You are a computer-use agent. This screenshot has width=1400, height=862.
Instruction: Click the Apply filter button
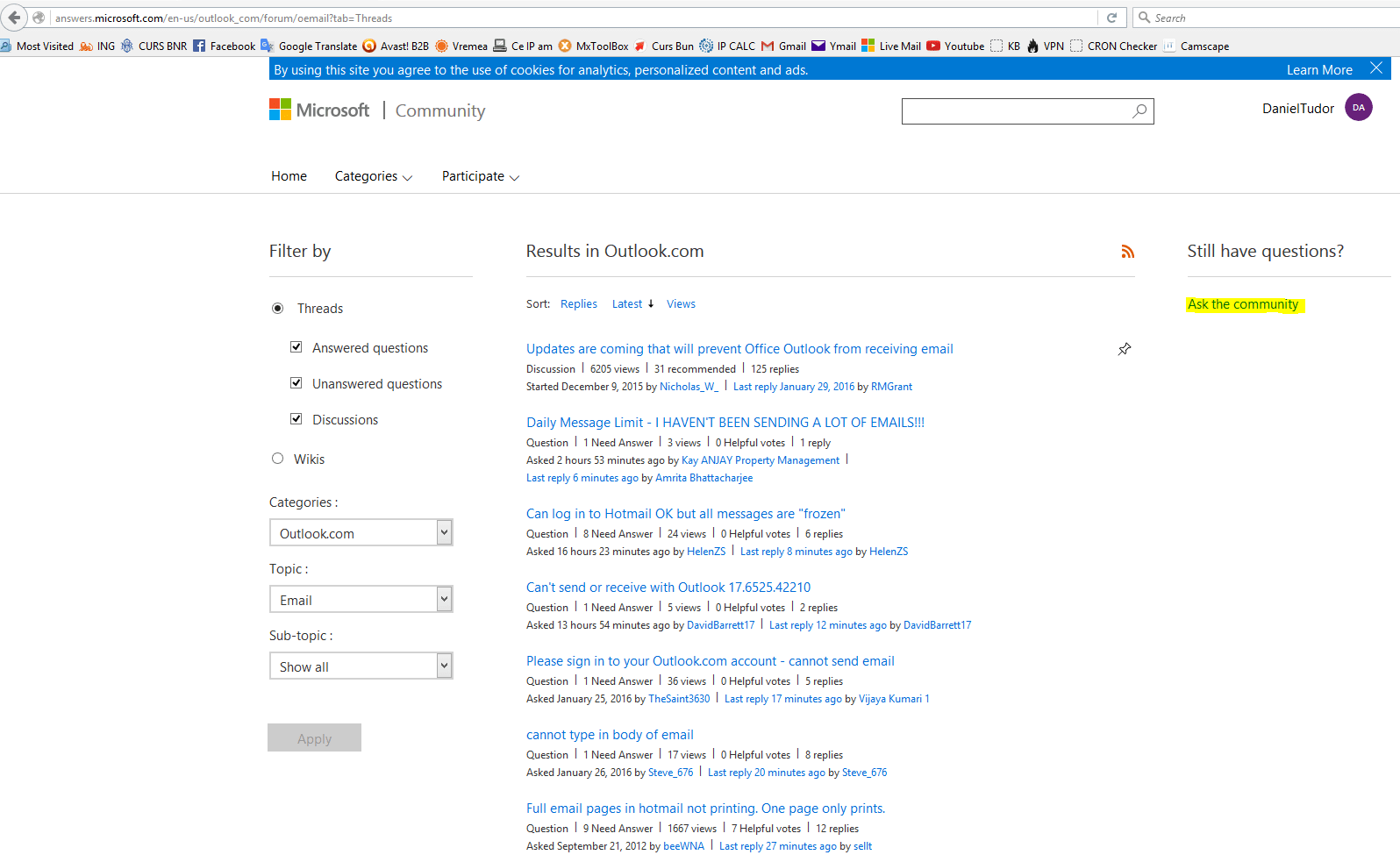[314, 737]
